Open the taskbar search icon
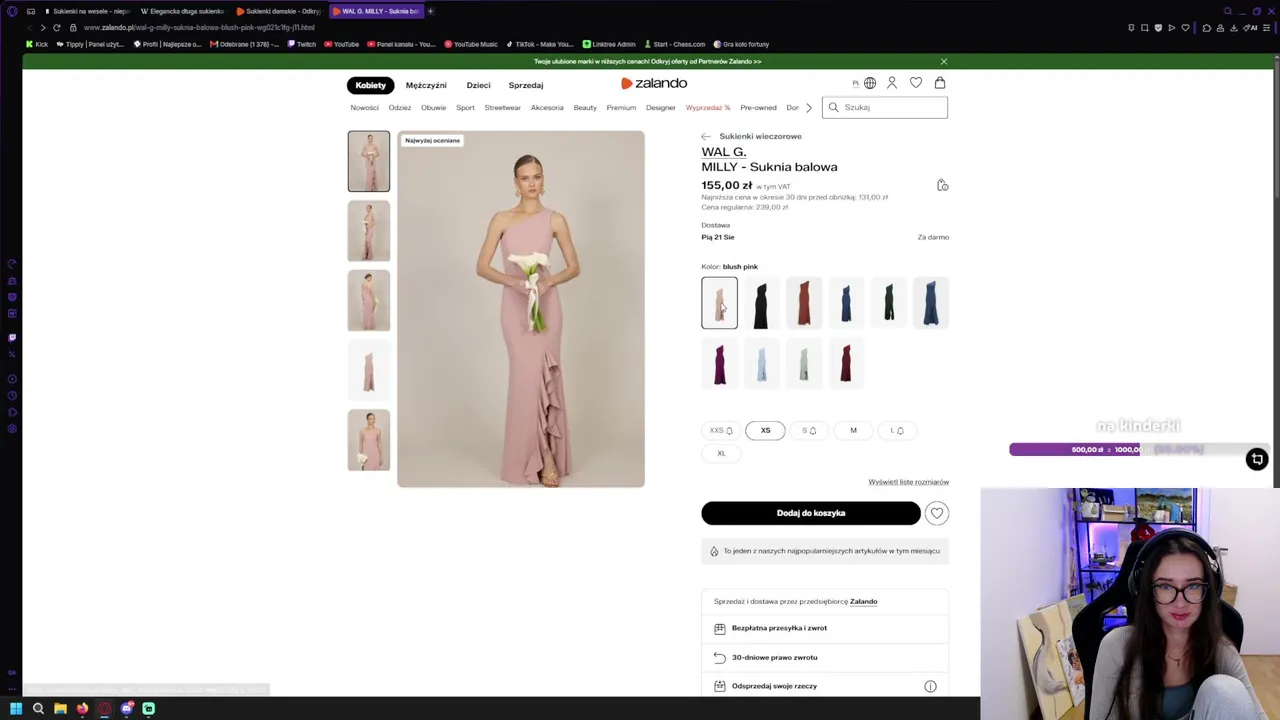 pos(38,708)
